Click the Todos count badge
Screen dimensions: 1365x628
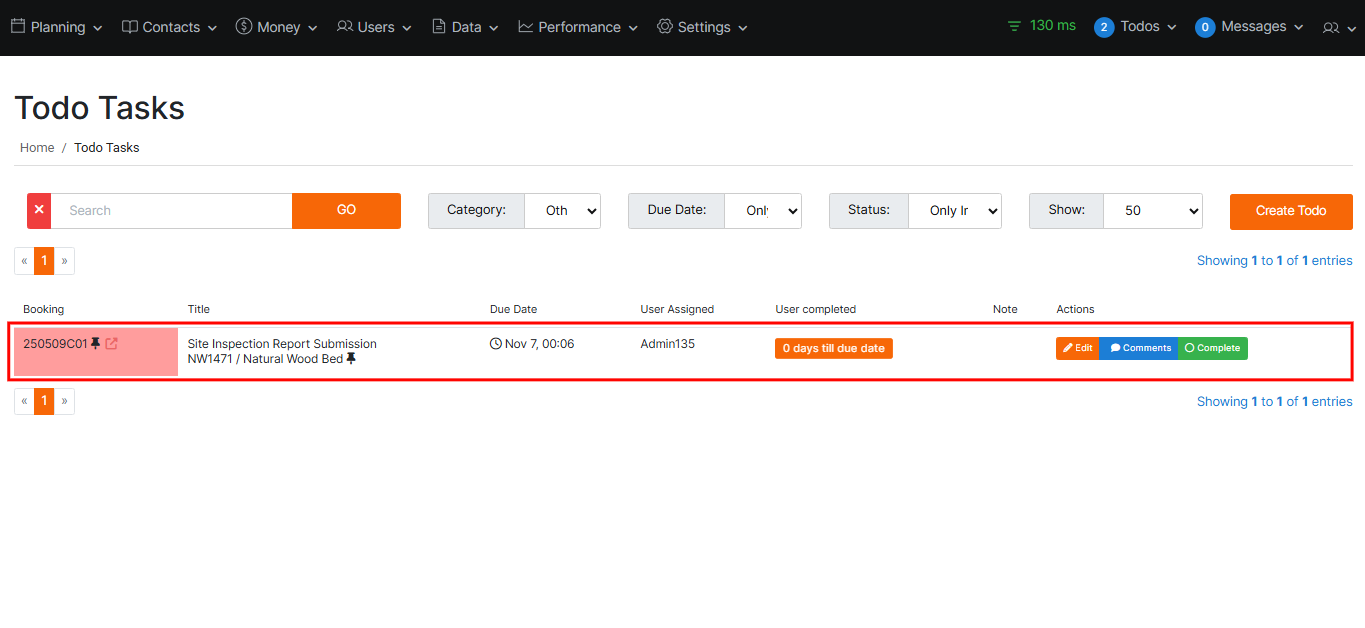(x=1104, y=28)
